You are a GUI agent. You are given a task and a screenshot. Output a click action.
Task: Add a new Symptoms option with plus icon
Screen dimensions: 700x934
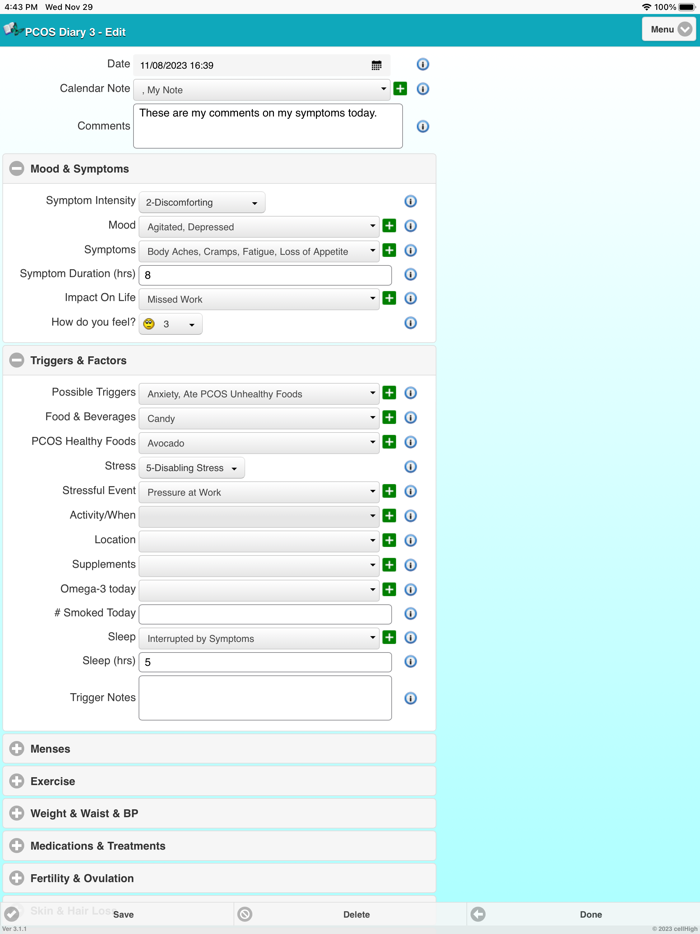[389, 250]
